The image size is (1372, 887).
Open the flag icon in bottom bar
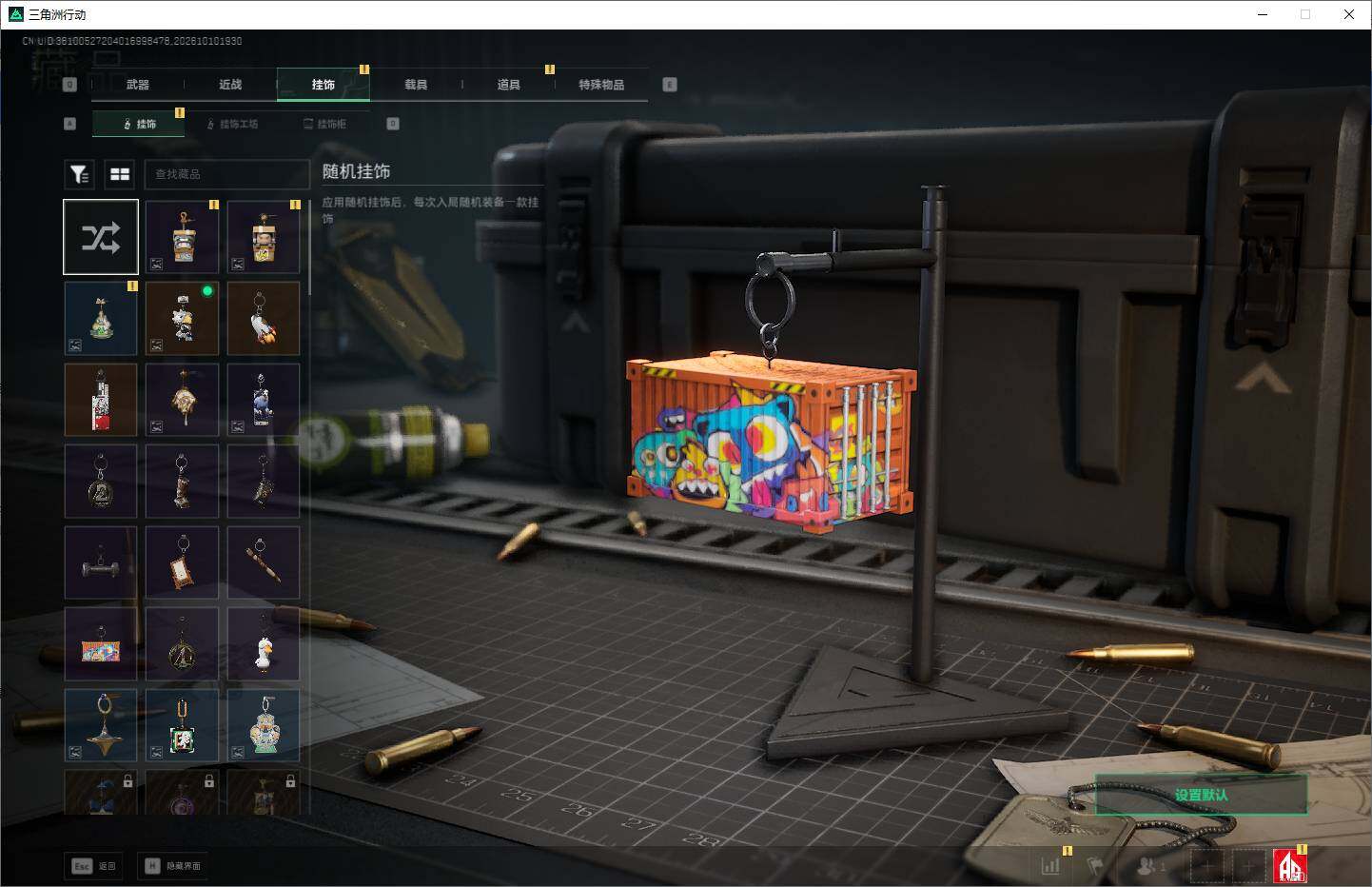point(1095,866)
